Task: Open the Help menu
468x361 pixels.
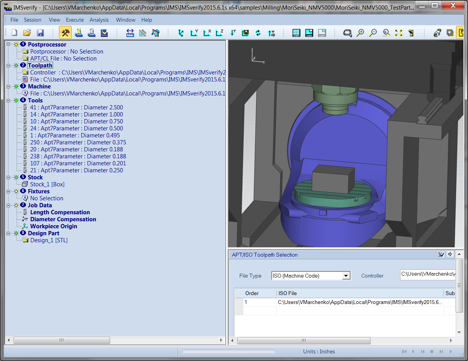Action: pos(146,20)
